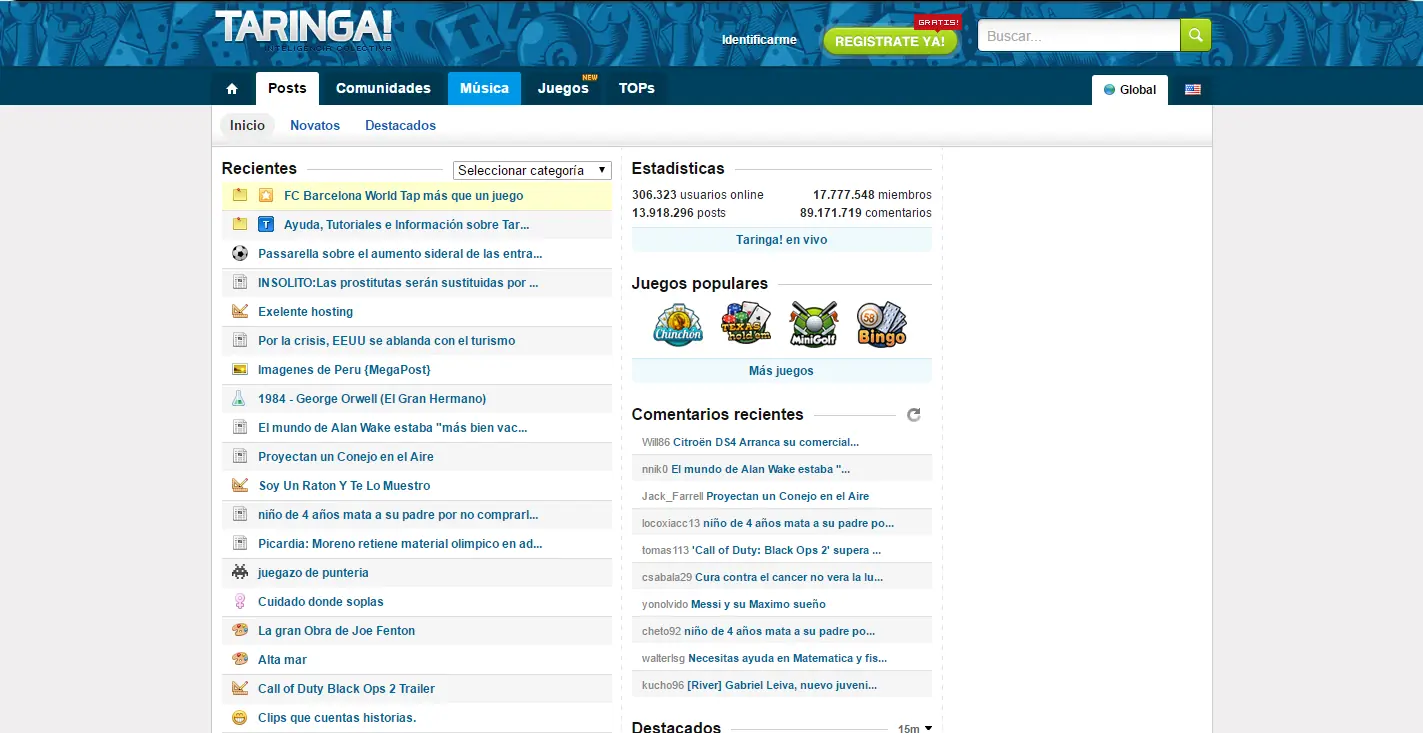This screenshot has height=733, width=1423.
Task: Open comment link Citroën DS4 Arranca su comercial
Action: pyautogui.click(x=766, y=442)
